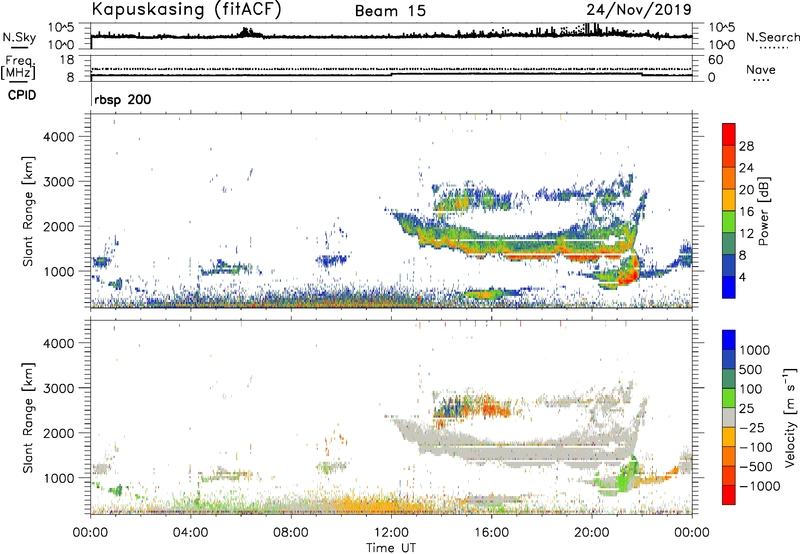Click the 'rbsp 200' CPID text
Screen dimensions: 800x554
[x=122, y=99]
